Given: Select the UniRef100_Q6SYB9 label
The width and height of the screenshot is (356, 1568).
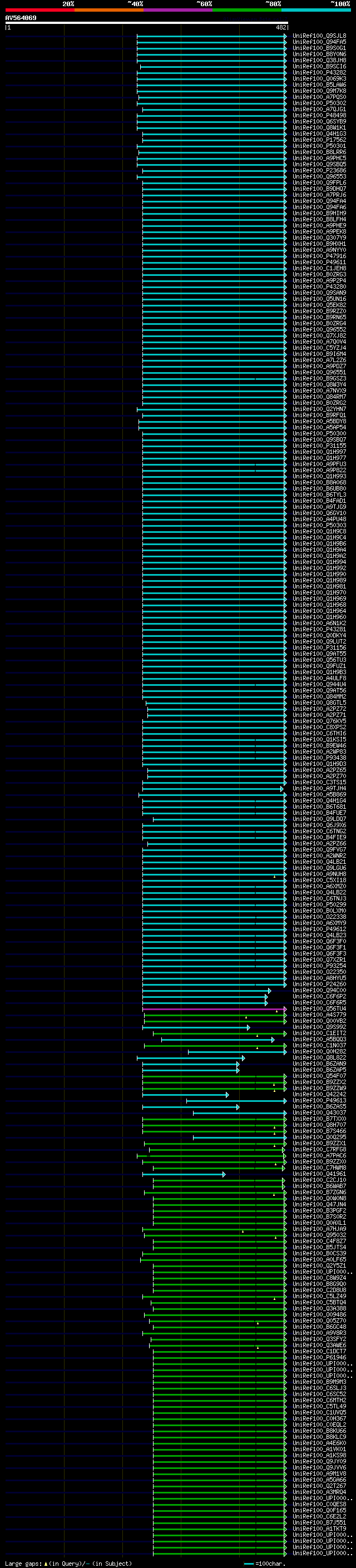Looking at the screenshot, I should (x=319, y=121).
